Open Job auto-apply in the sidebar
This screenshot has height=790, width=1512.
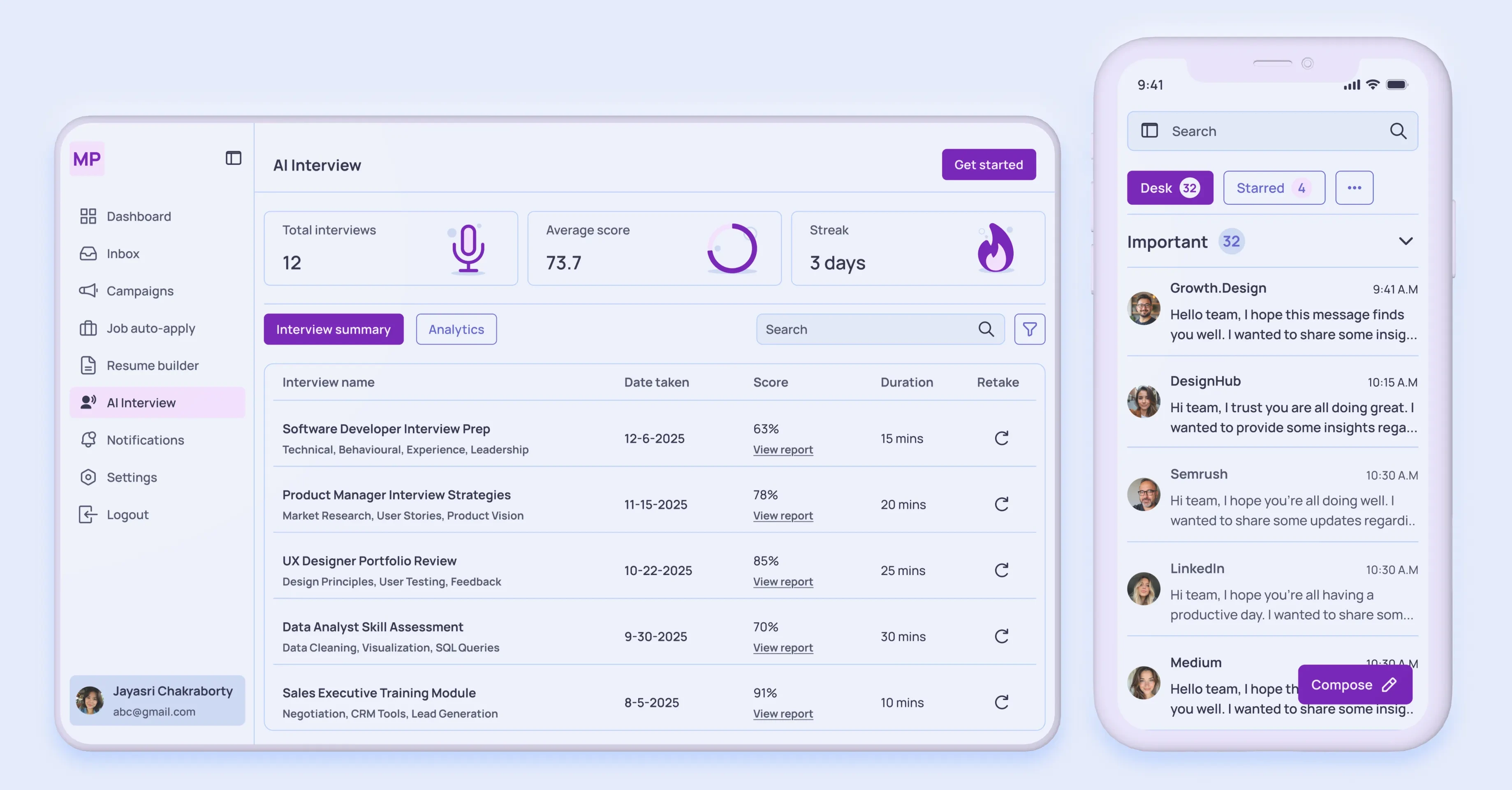[x=150, y=328]
